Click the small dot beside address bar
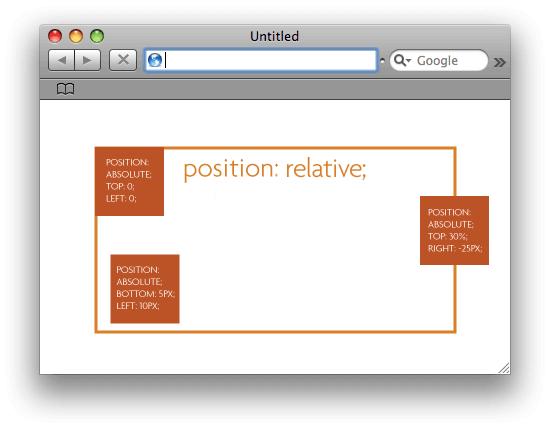The image size is (550, 429). (382, 60)
